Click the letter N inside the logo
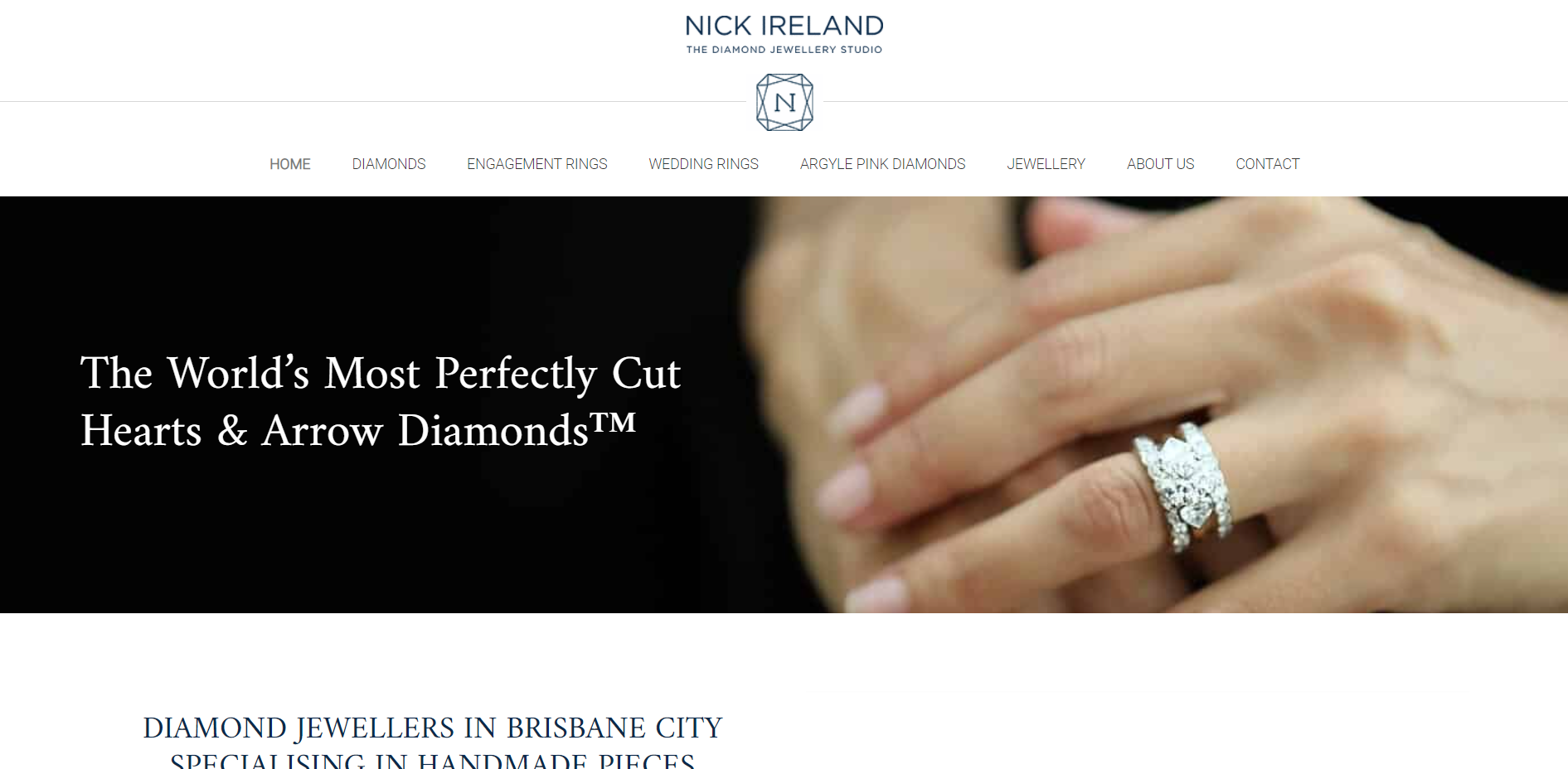This screenshot has width=1568, height=769. click(x=784, y=103)
